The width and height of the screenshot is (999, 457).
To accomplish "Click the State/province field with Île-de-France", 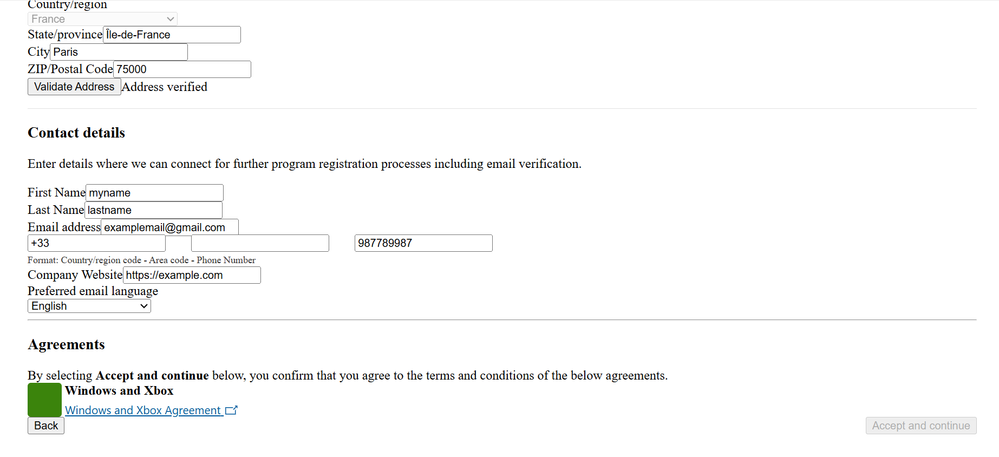I will (x=172, y=35).
